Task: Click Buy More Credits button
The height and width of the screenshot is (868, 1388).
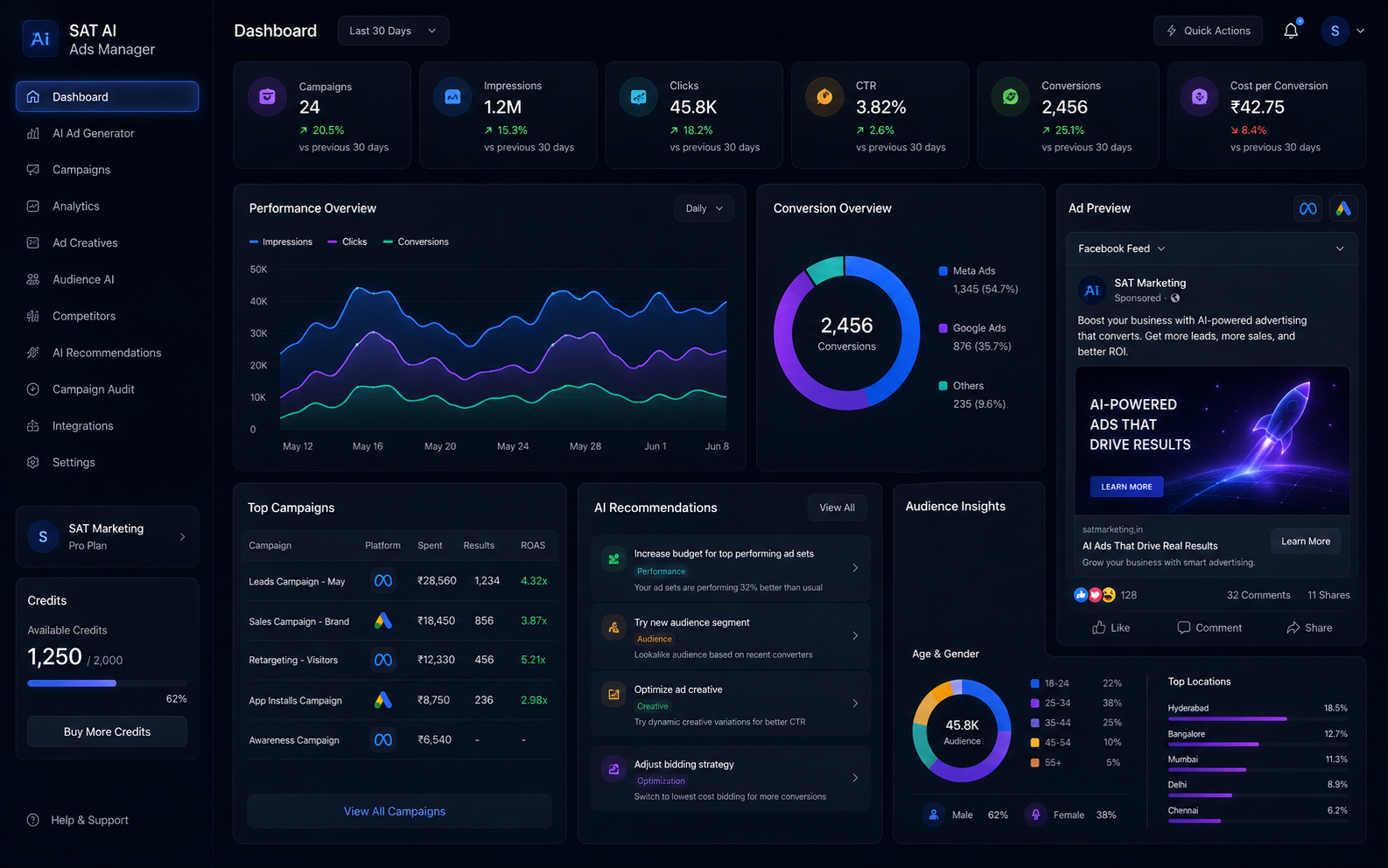Action: pos(107,731)
